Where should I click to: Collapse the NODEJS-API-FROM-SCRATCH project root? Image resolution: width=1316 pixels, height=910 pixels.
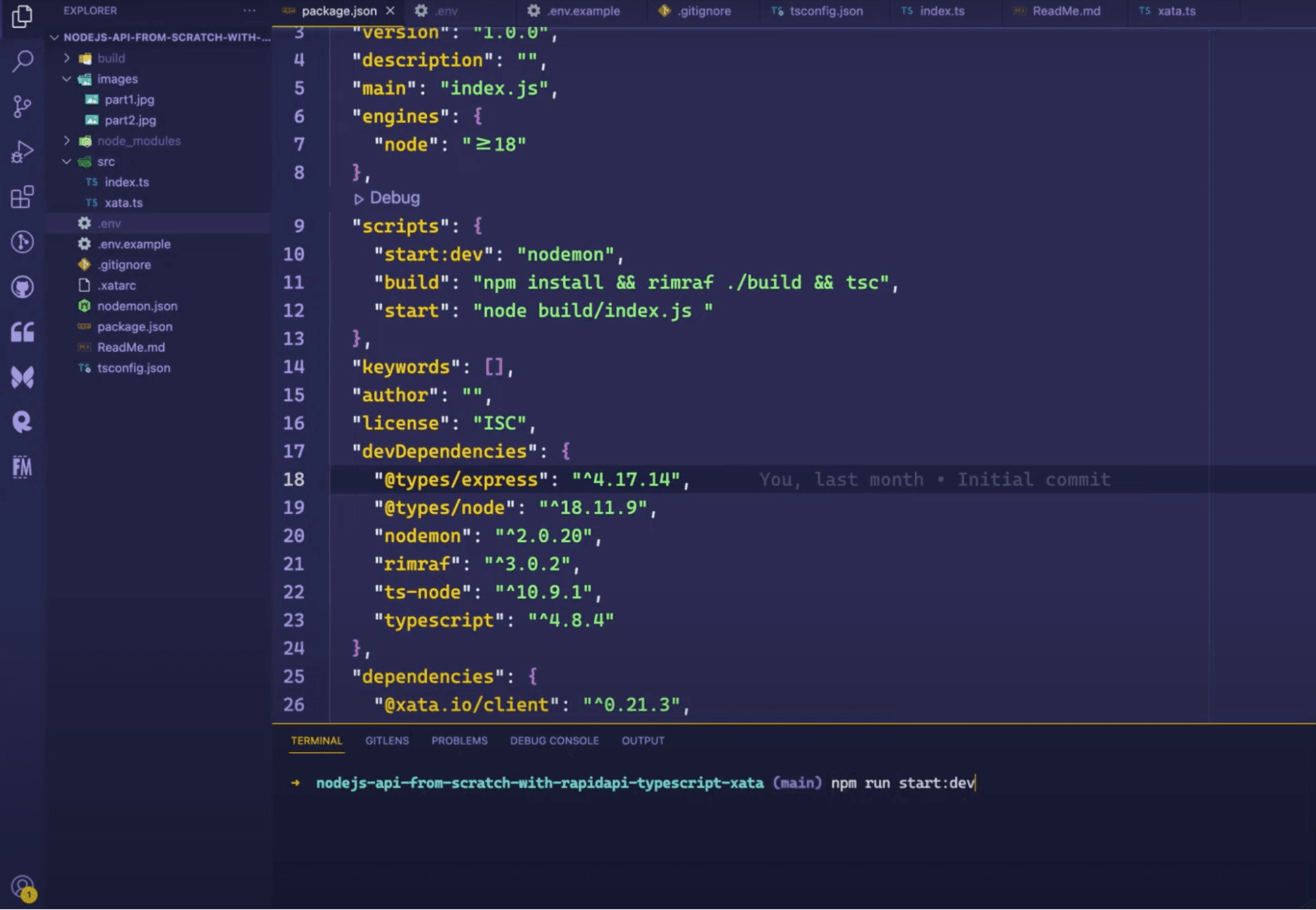[160, 38]
